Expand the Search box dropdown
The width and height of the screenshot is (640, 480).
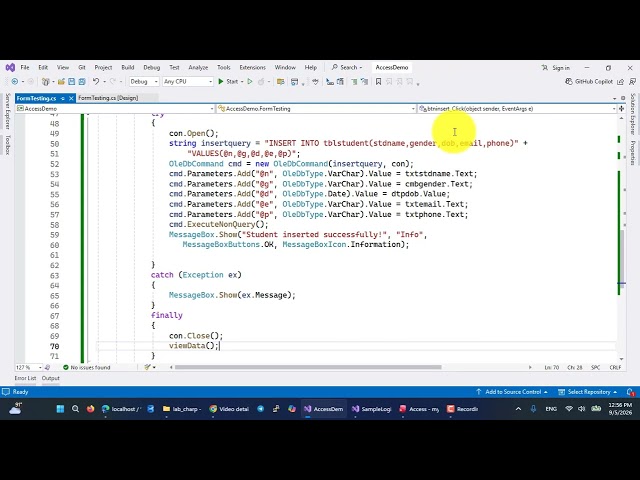point(361,67)
